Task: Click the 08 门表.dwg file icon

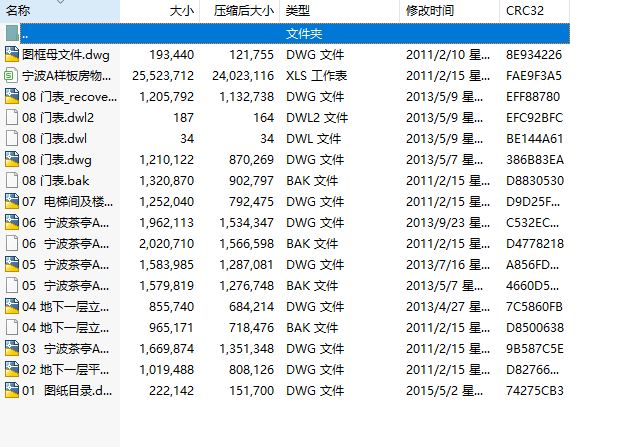Action: (12, 160)
